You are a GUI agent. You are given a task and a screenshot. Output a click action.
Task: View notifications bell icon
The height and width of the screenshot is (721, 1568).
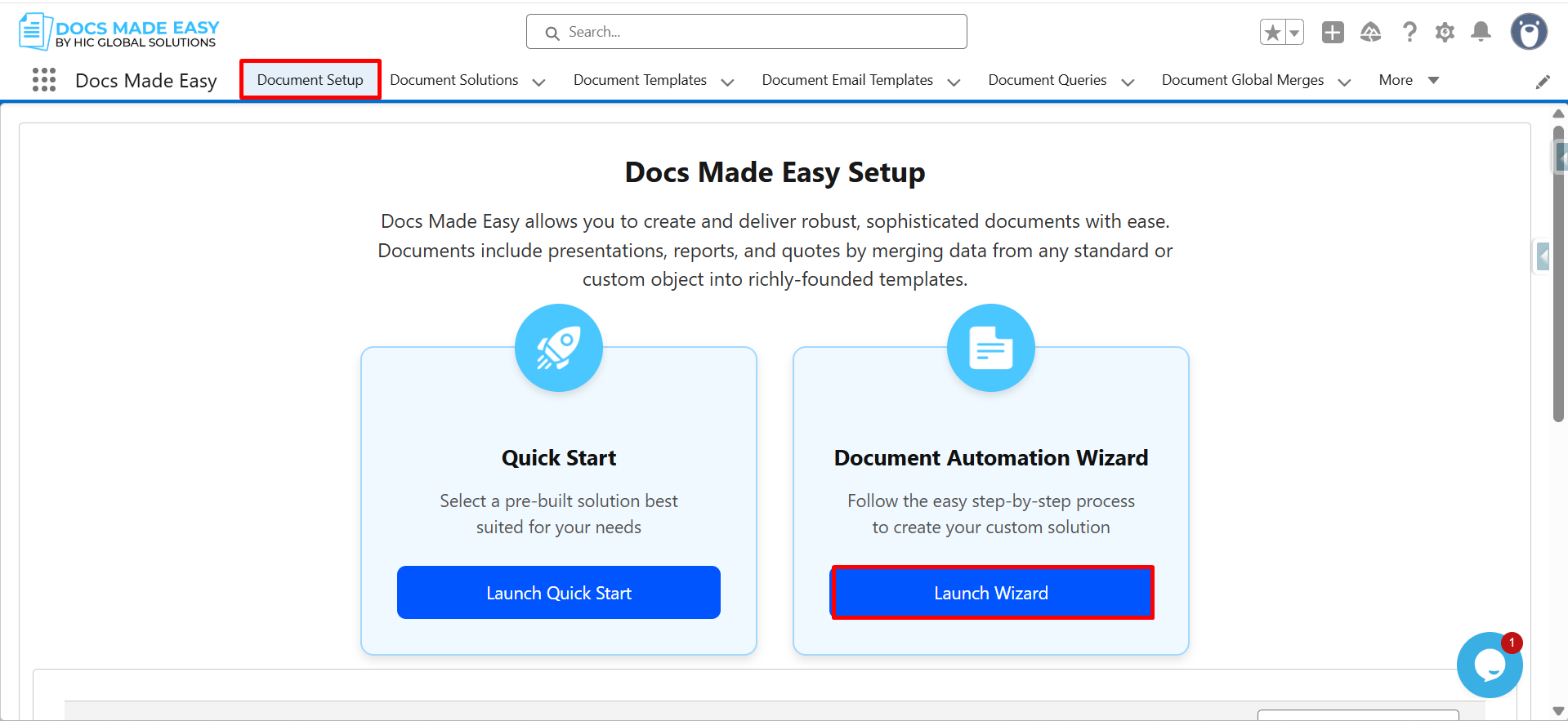(x=1481, y=33)
